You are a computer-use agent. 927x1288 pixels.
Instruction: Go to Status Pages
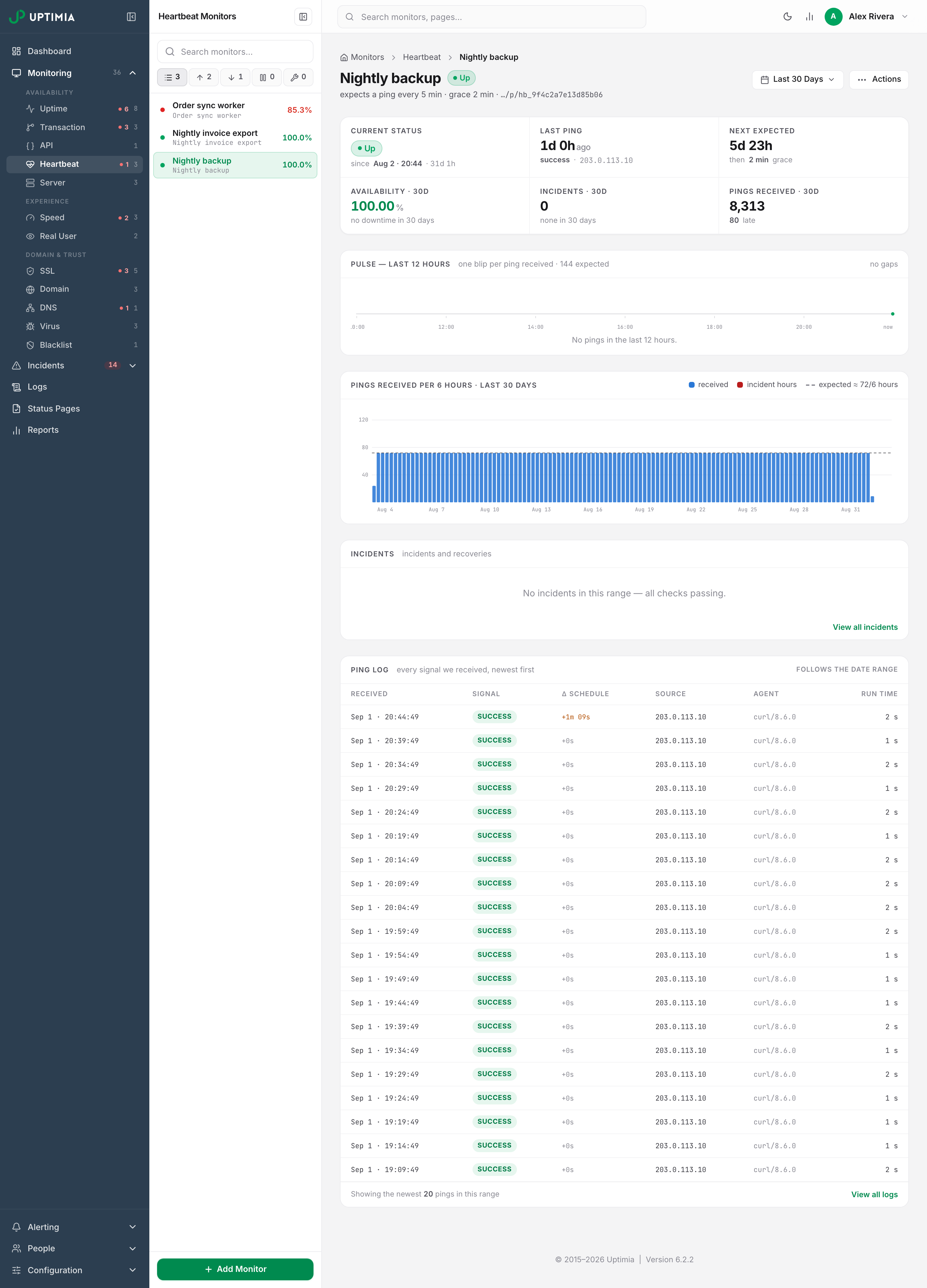[74, 408]
